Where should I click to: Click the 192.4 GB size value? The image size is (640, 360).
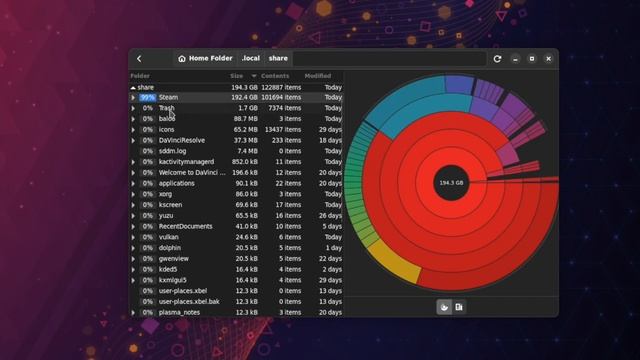click(x=244, y=98)
